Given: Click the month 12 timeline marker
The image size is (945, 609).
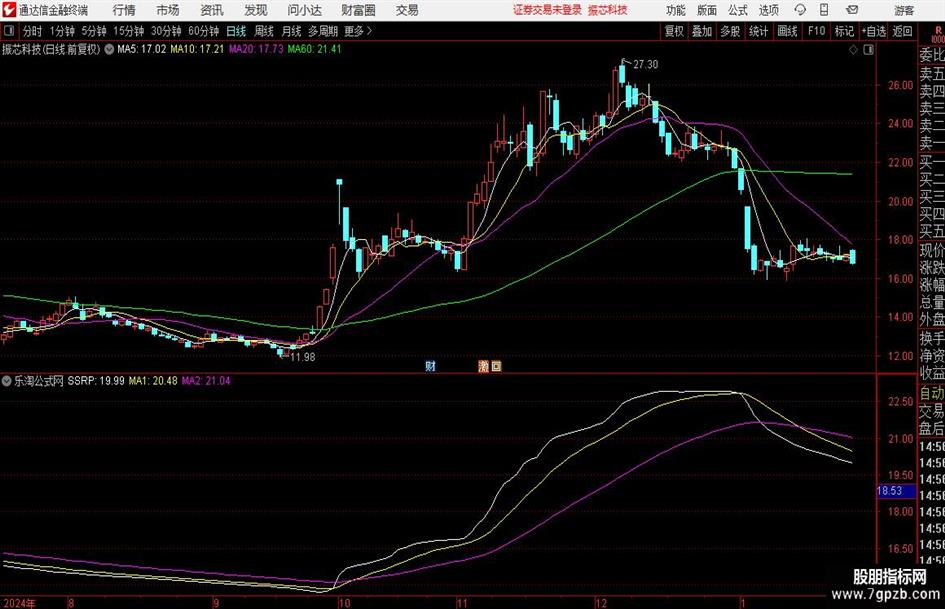Looking at the screenshot, I should pos(601,603).
